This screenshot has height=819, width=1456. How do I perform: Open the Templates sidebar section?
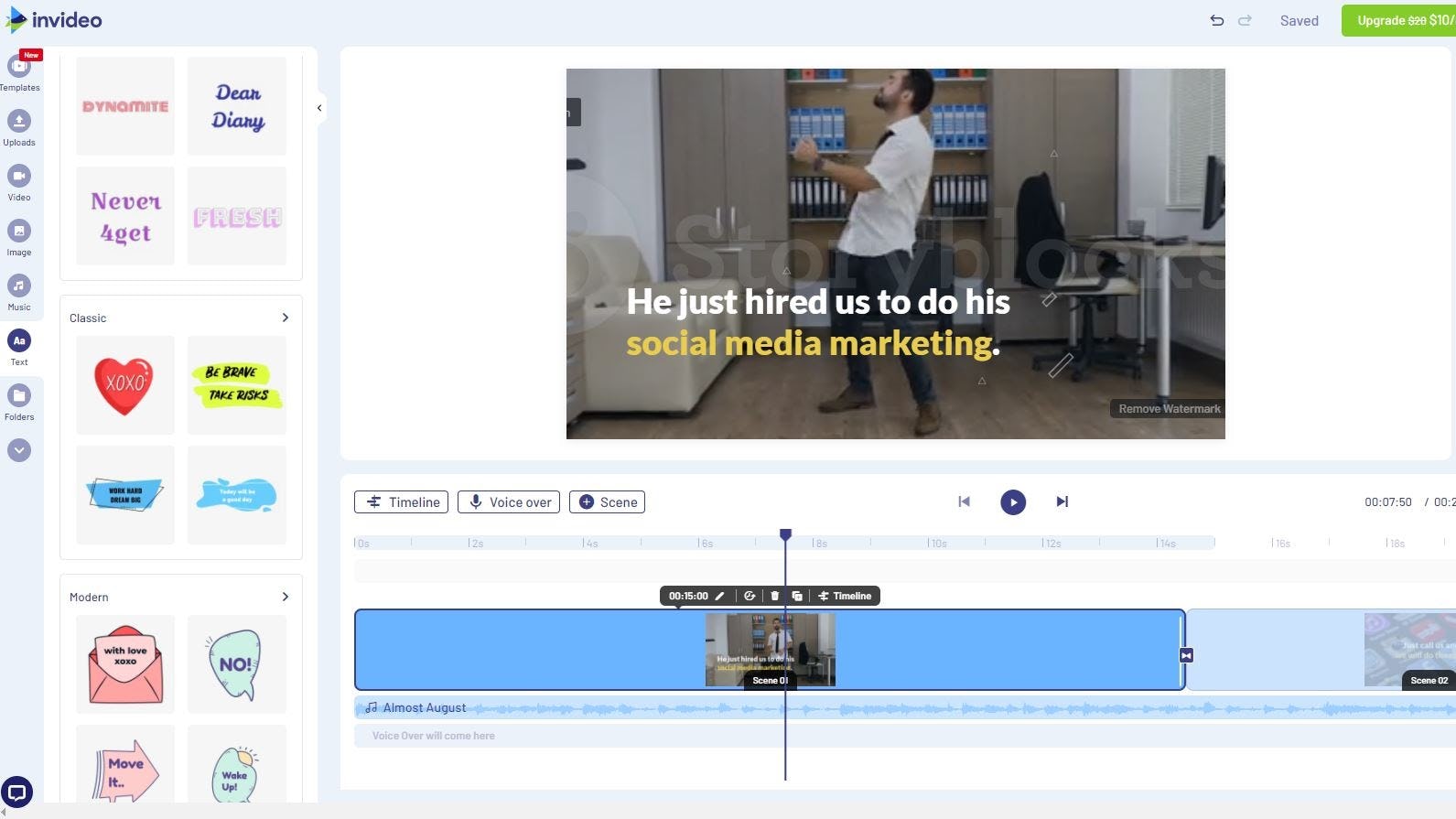(x=19, y=71)
